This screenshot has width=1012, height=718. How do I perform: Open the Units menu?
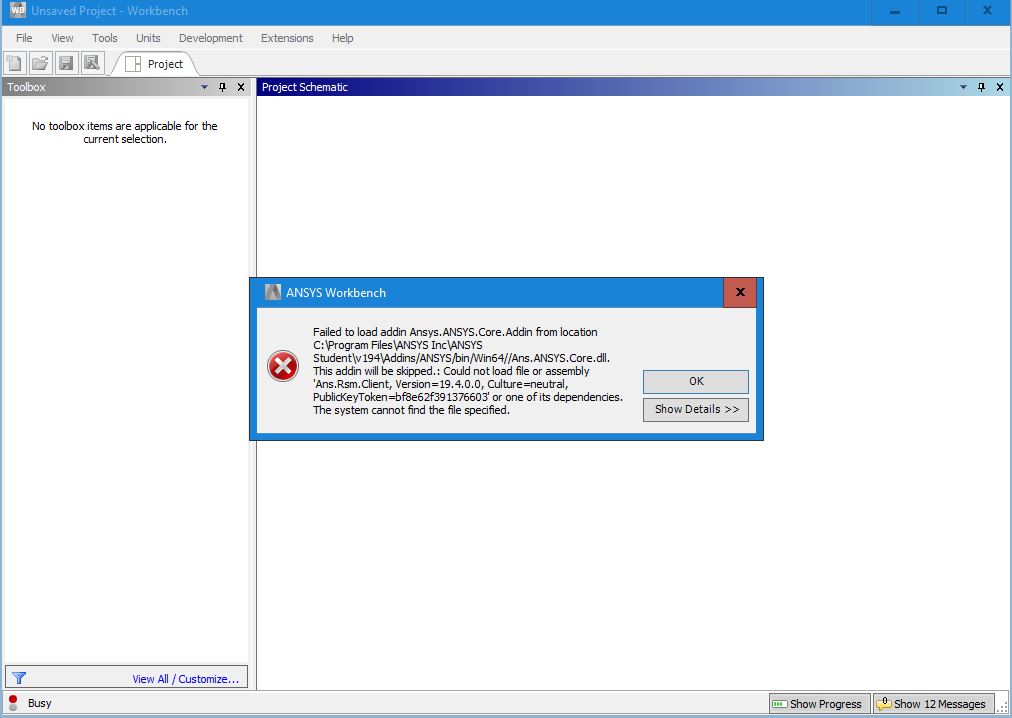148,38
